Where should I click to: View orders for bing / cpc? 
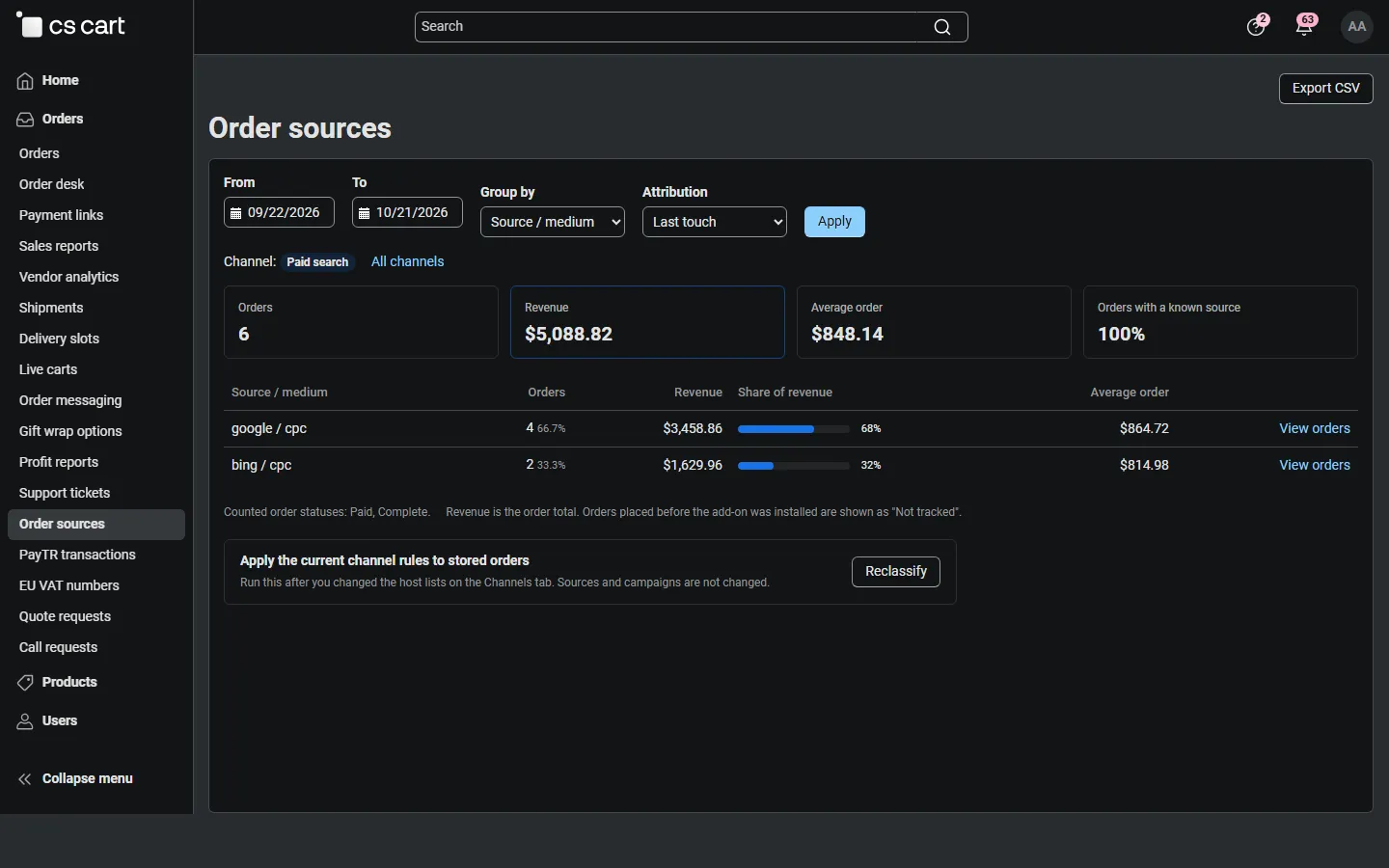pyautogui.click(x=1315, y=466)
